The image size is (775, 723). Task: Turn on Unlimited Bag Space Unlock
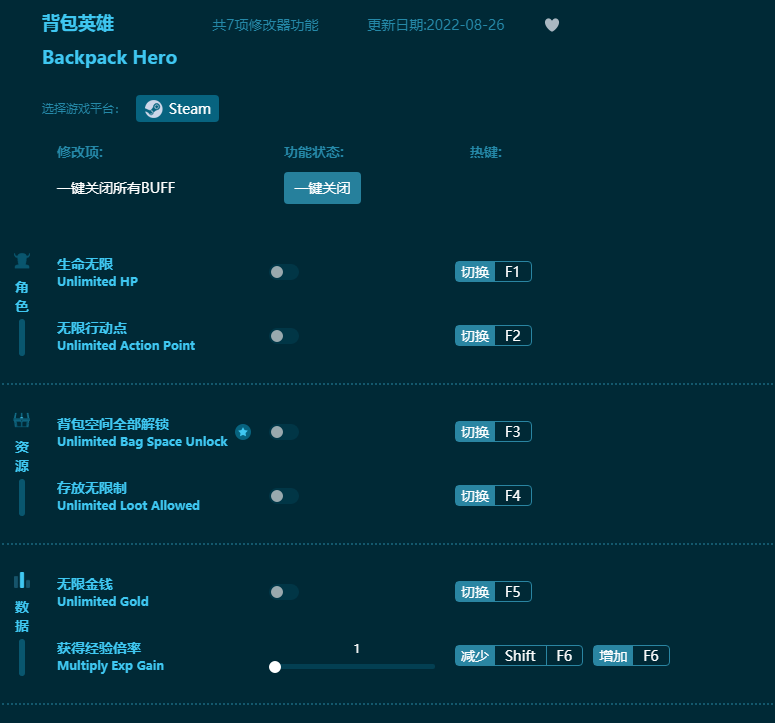pyautogui.click(x=284, y=432)
